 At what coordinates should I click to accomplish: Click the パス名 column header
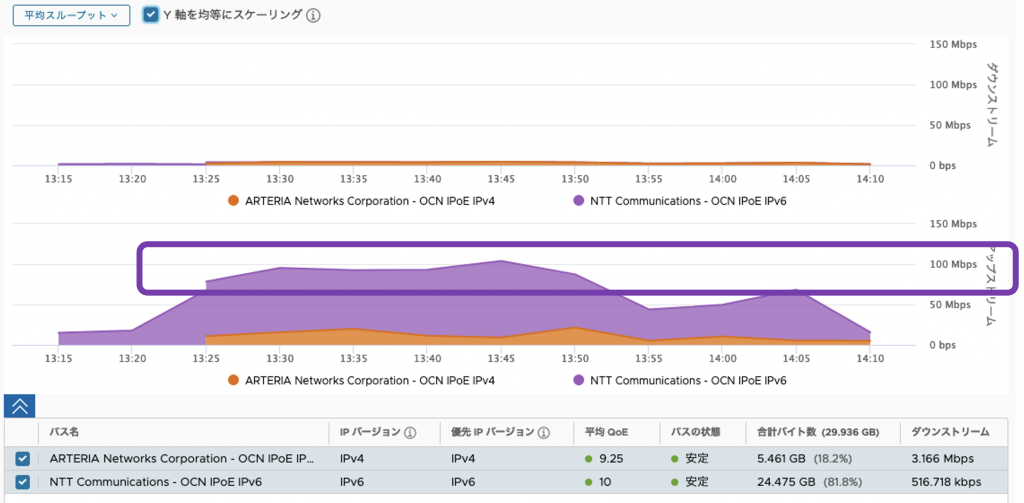(65, 432)
